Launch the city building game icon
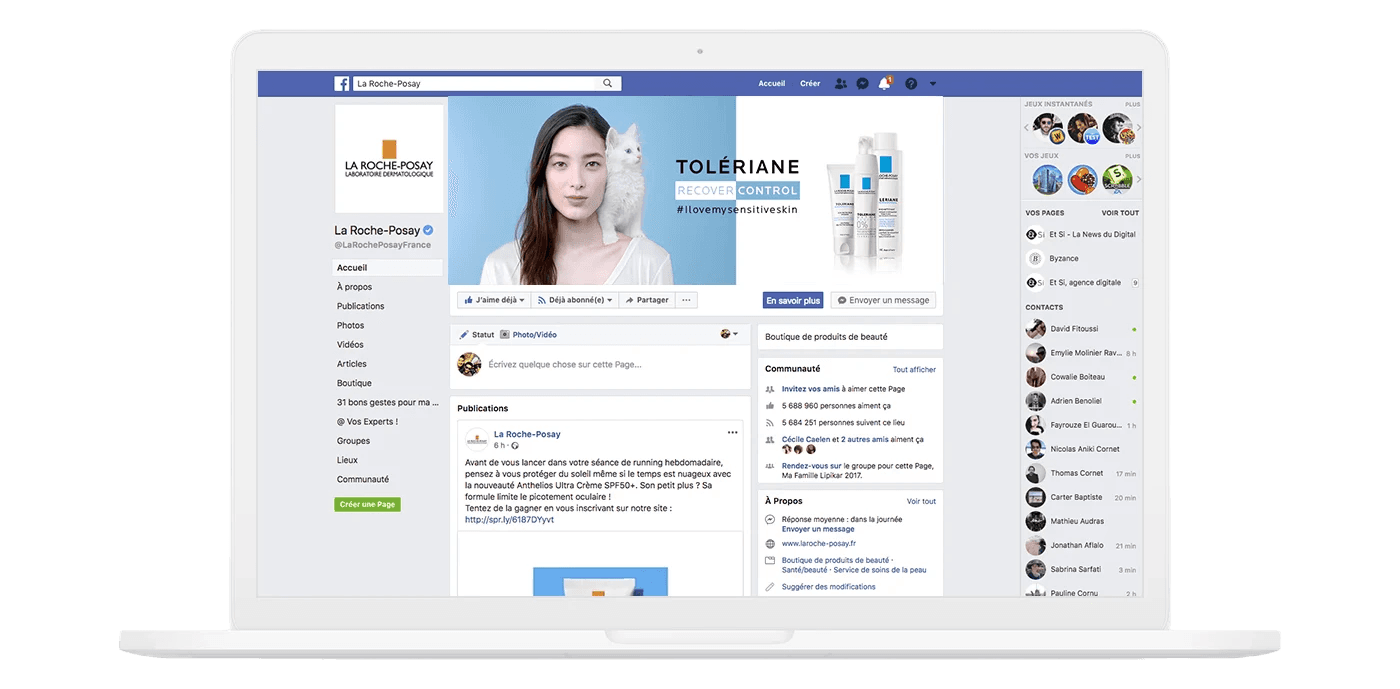Viewport: 1400px width, 689px height. point(1048,180)
